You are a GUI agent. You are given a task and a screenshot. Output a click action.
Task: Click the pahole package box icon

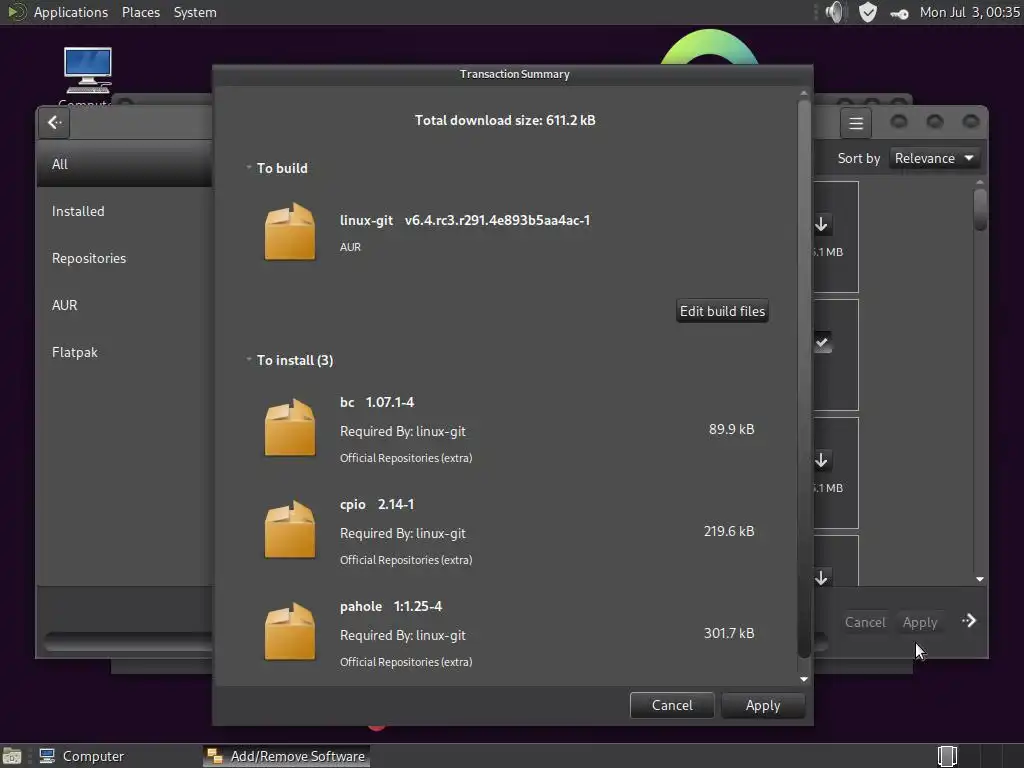[289, 632]
